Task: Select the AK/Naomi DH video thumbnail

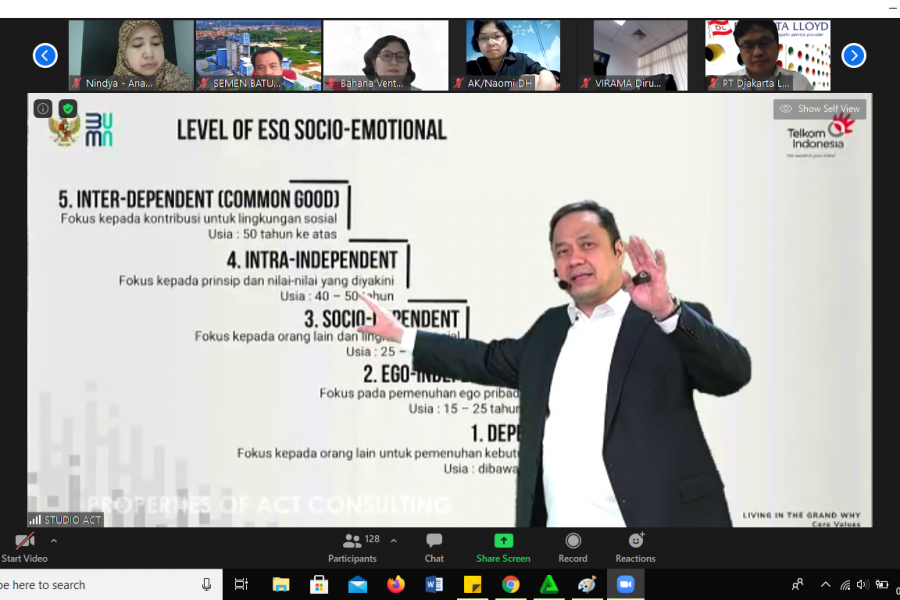Action: [513, 55]
